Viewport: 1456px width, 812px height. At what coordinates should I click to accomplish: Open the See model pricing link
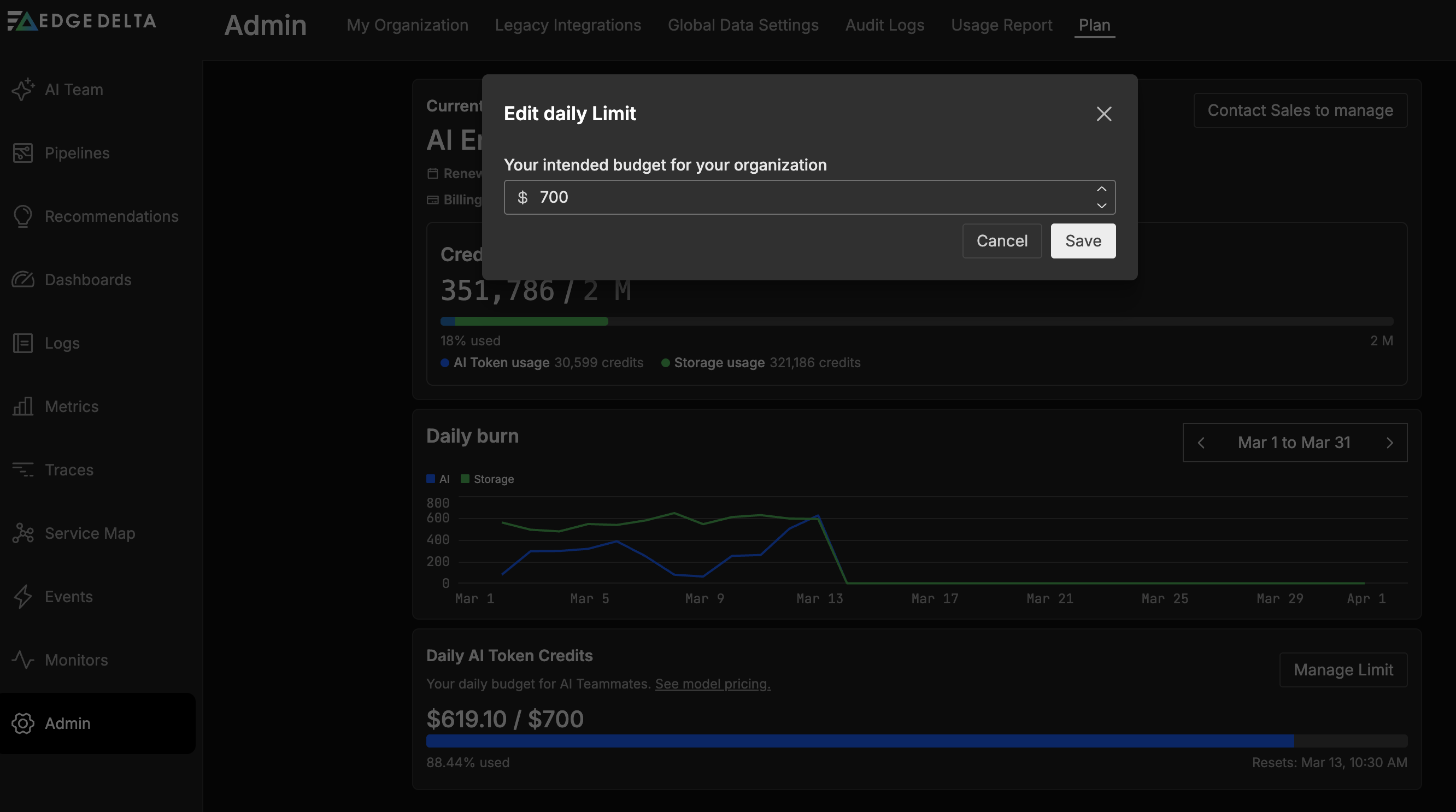(x=712, y=684)
